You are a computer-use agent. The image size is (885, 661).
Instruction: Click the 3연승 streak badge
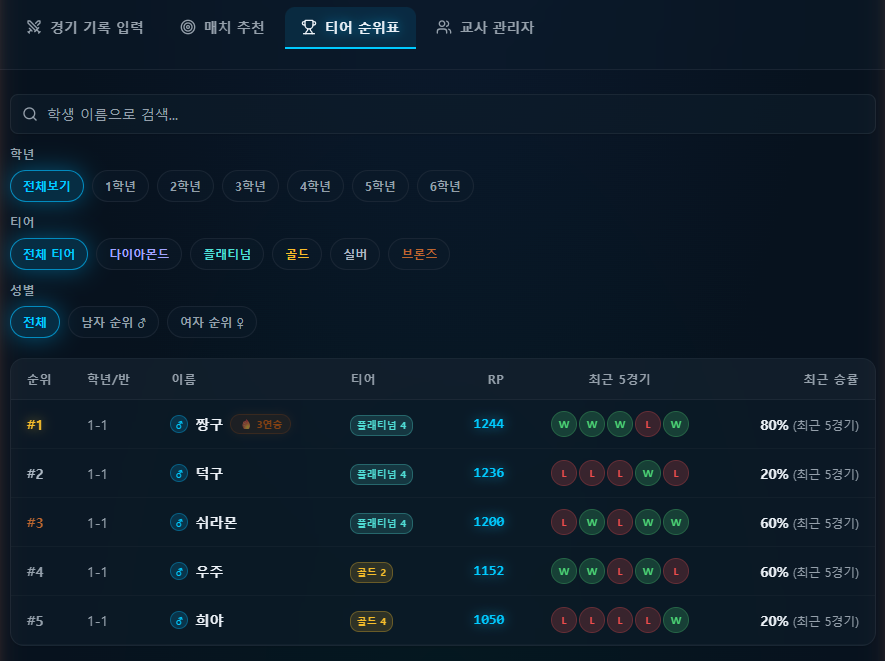pyautogui.click(x=261, y=424)
